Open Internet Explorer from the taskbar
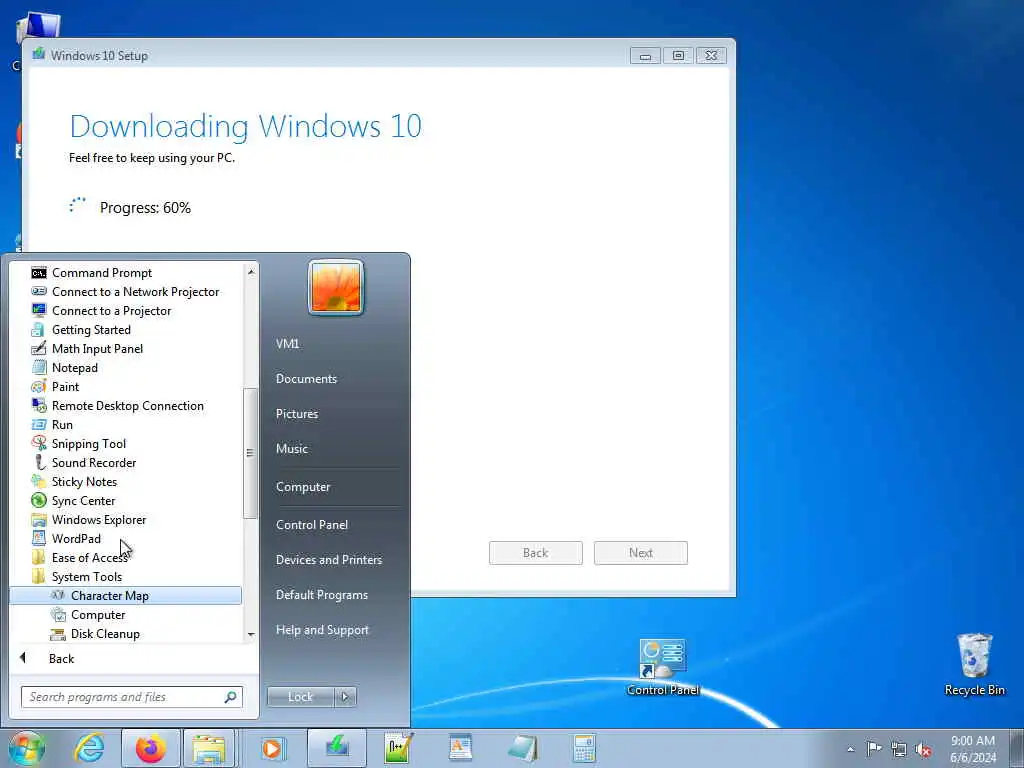 [x=89, y=748]
